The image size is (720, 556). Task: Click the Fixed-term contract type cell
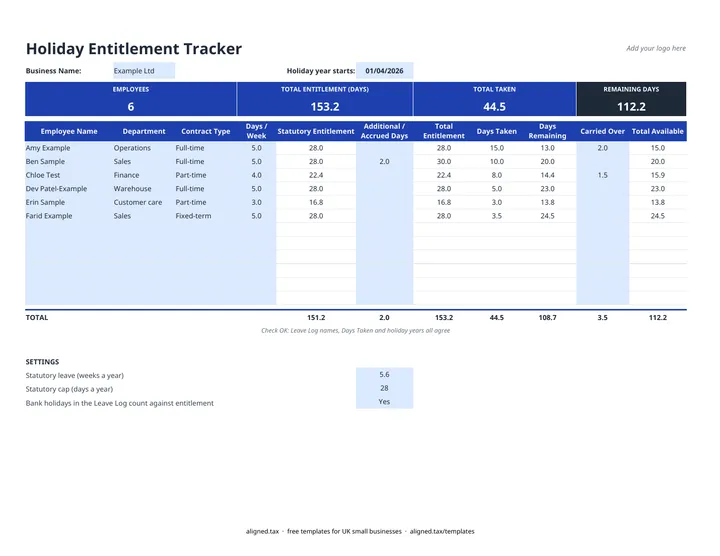[193, 216]
